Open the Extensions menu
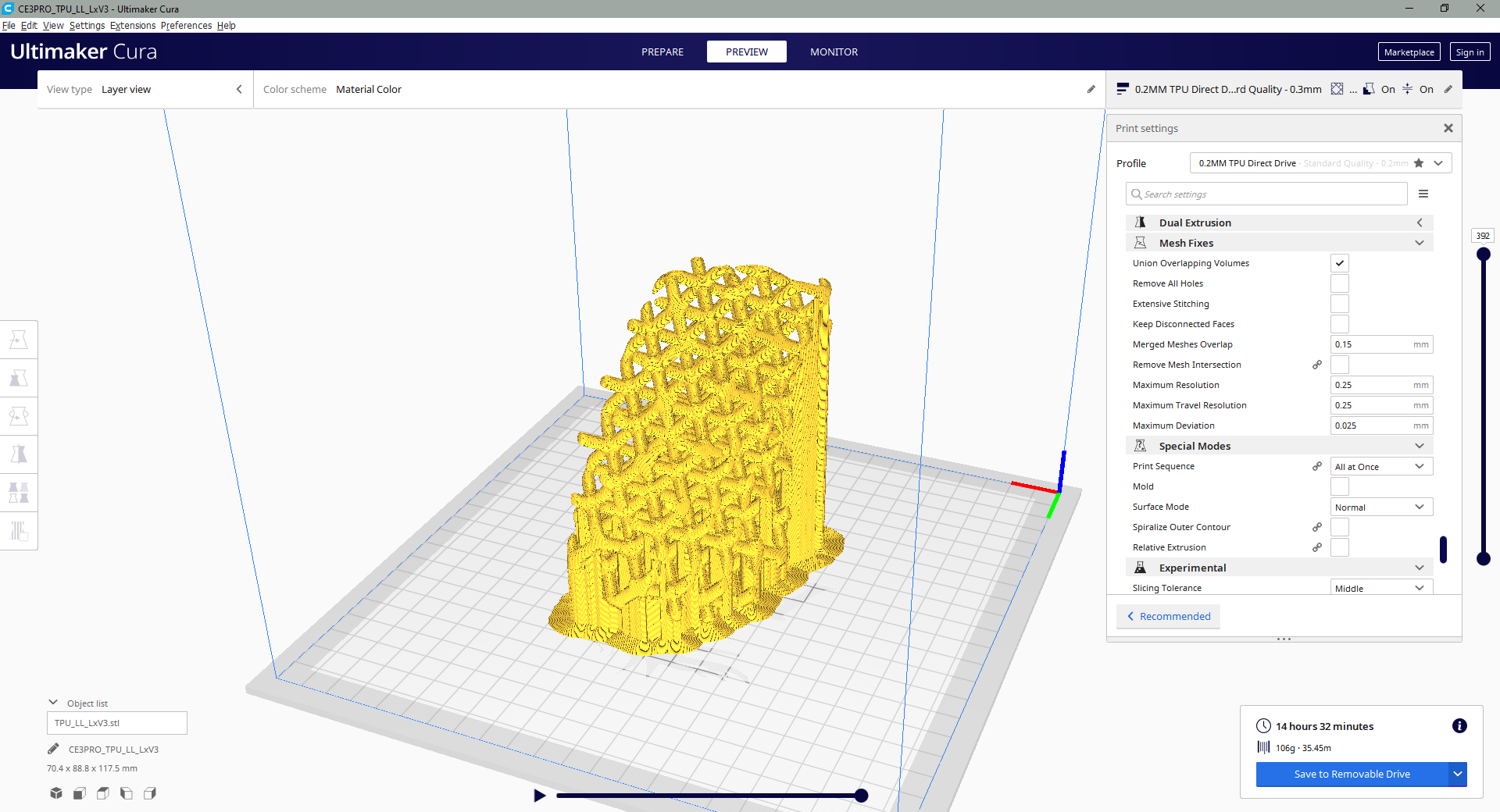Image resolution: width=1500 pixels, height=812 pixels. pos(132,26)
